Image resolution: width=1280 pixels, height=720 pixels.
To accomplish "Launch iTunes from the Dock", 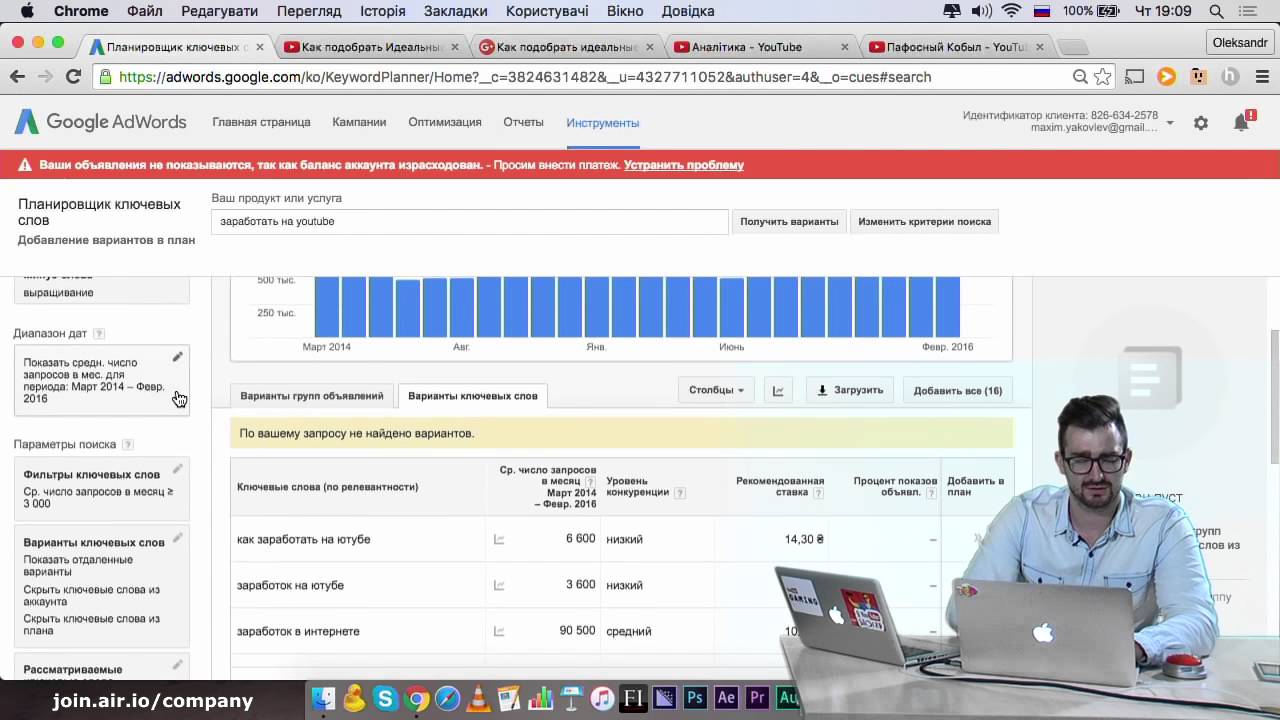I will [x=602, y=699].
